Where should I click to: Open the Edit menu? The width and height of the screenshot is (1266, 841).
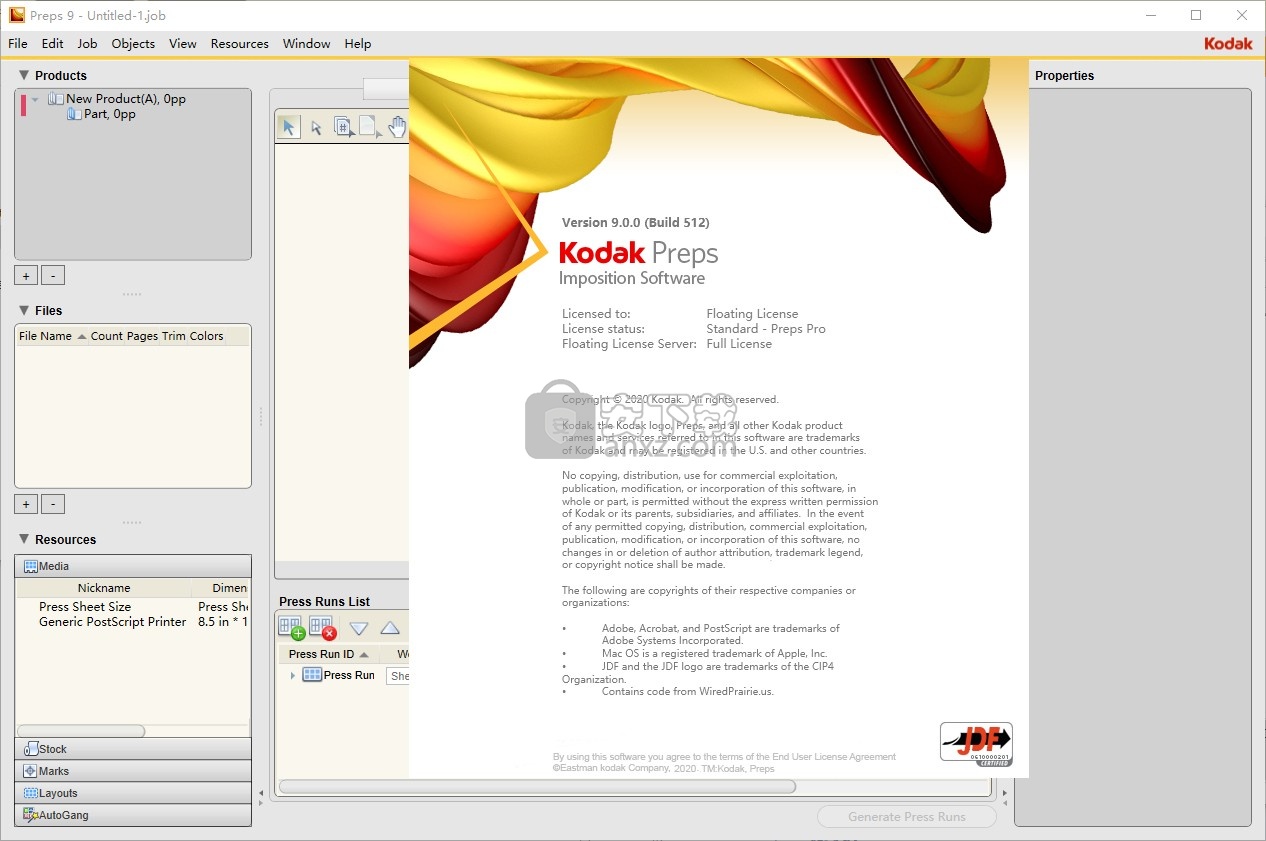point(53,43)
